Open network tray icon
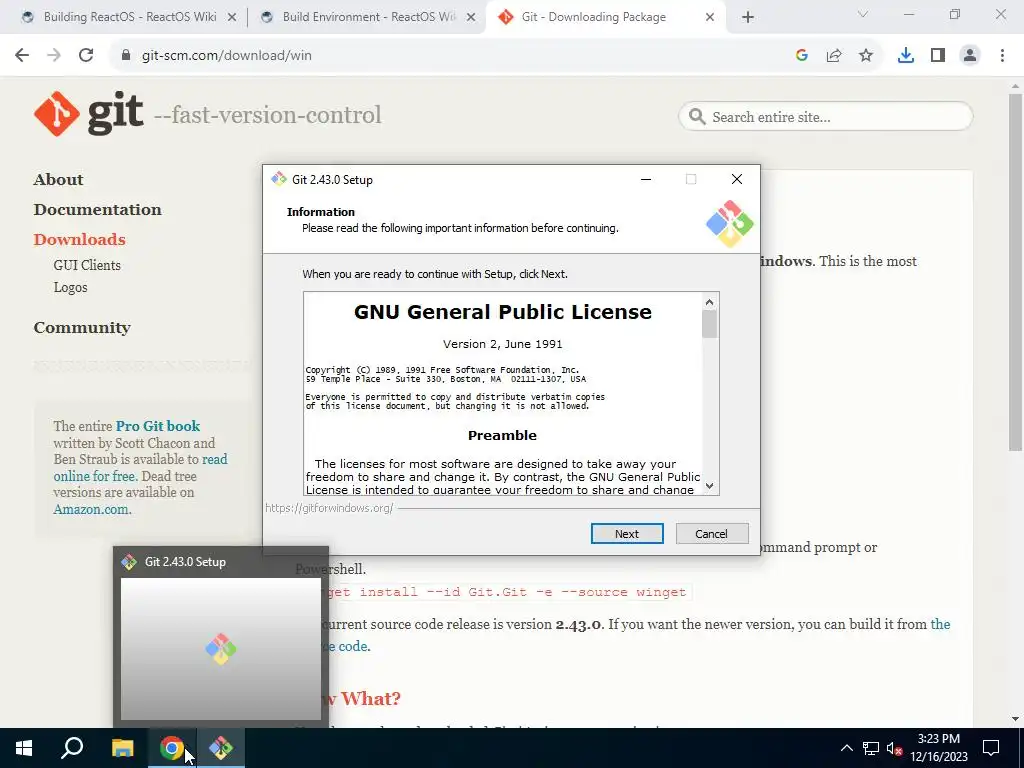1024x768 pixels. click(871, 748)
